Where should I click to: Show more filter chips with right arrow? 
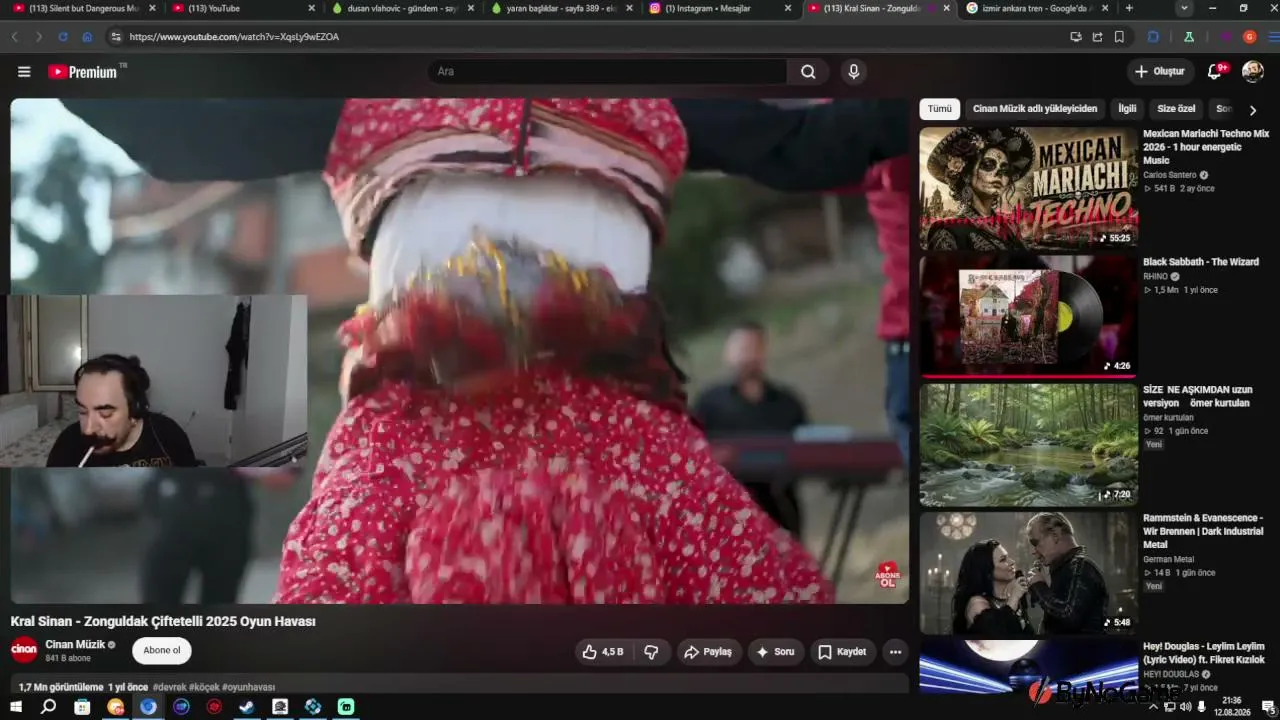(x=1253, y=110)
